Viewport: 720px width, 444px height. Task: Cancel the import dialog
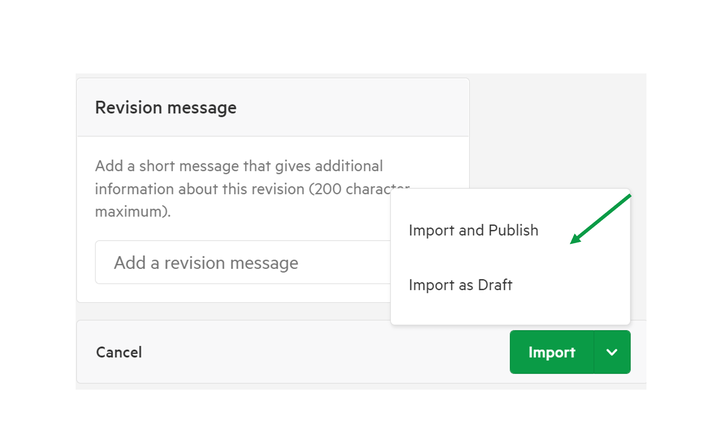point(119,352)
